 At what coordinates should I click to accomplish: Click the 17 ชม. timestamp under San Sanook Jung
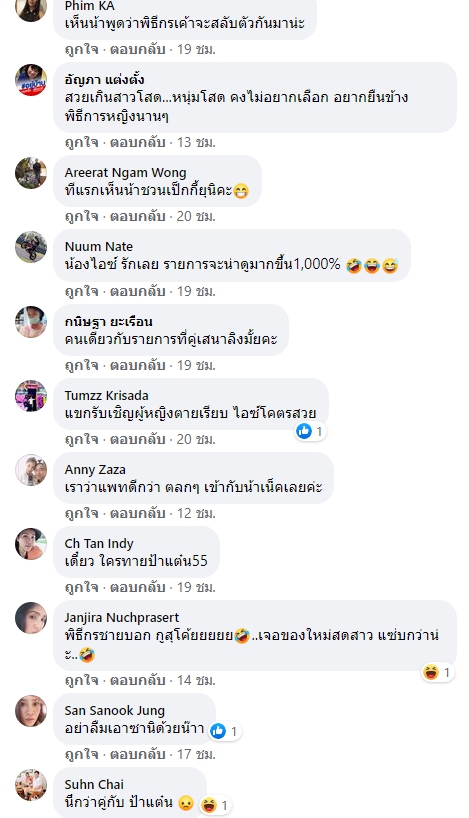coord(196,754)
